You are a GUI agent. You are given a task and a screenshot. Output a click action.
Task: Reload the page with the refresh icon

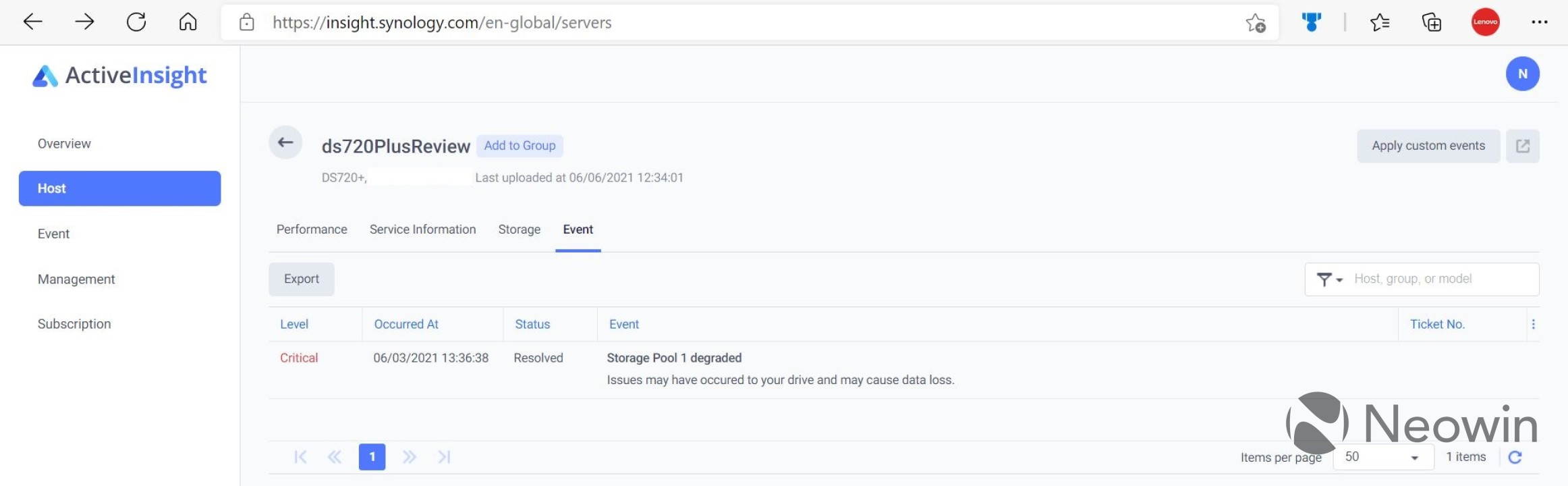tap(136, 22)
